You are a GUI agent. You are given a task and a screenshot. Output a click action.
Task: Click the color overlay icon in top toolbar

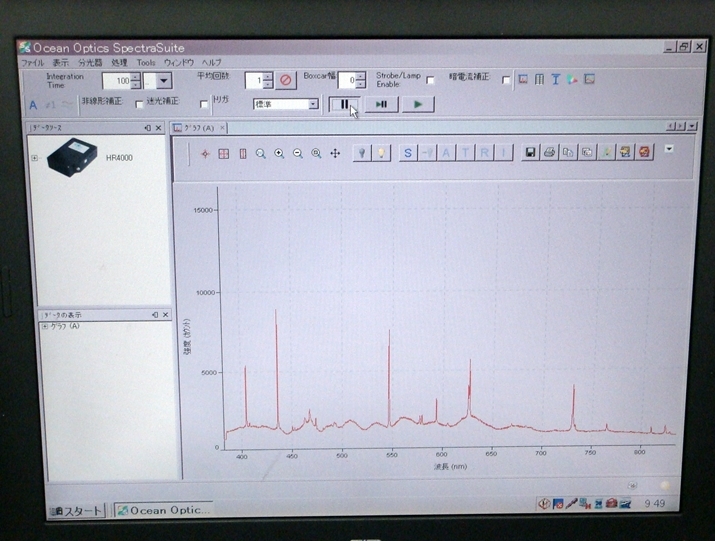point(572,80)
